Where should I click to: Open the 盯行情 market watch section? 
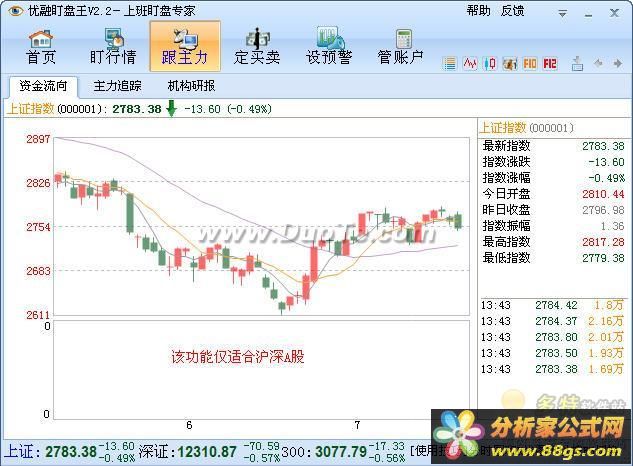click(113, 48)
